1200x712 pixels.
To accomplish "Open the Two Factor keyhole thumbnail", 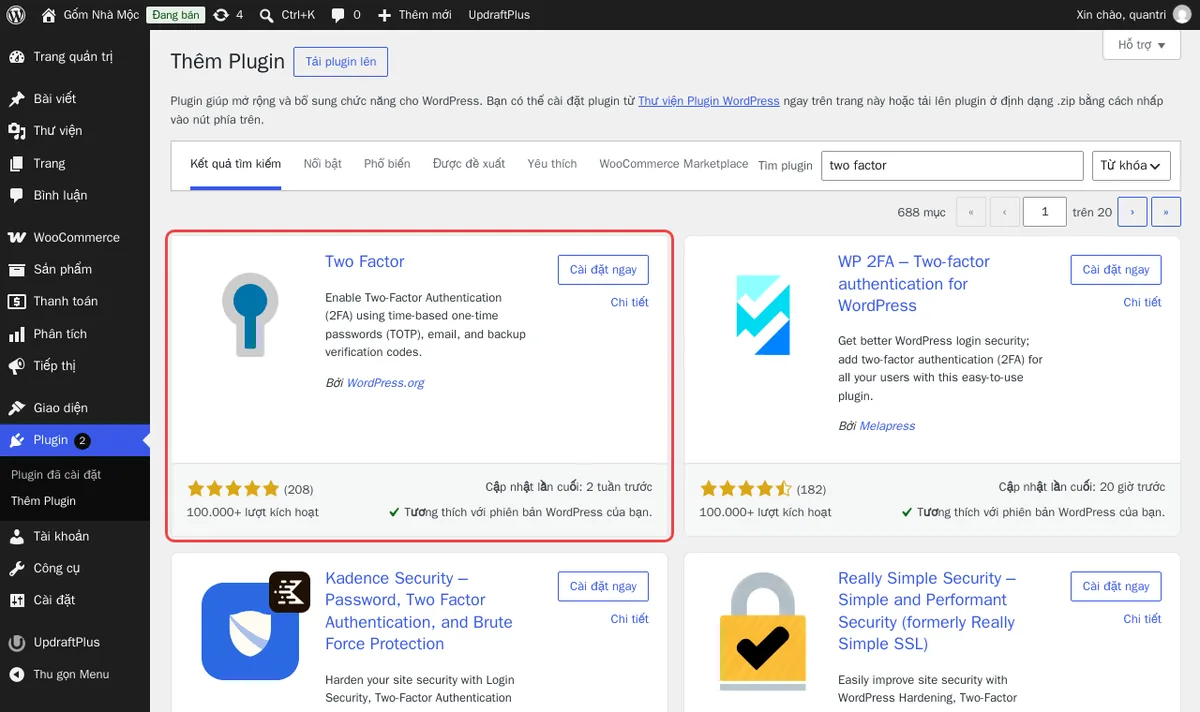I will 250,314.
